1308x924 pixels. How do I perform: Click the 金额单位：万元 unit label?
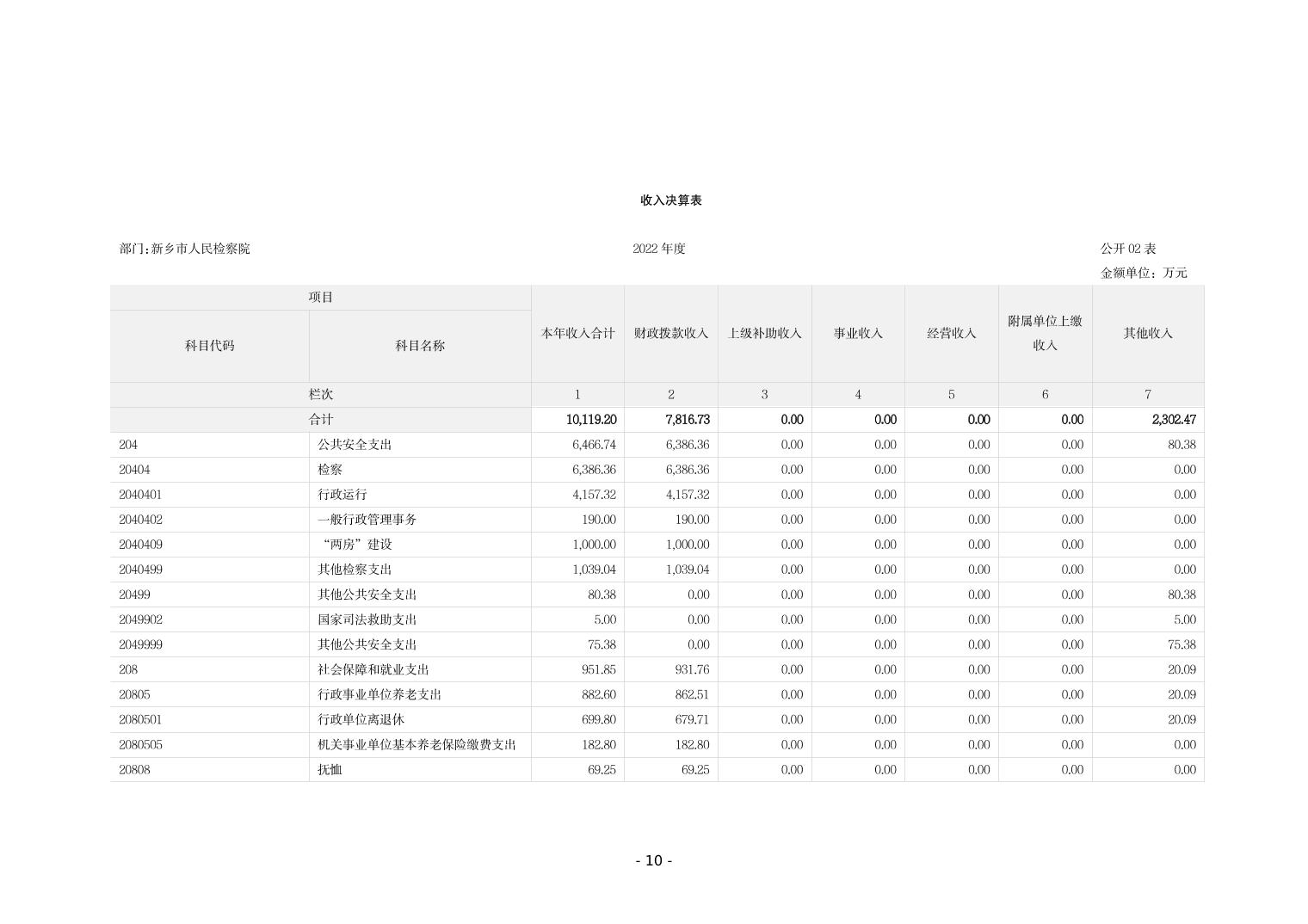[x=1143, y=273]
